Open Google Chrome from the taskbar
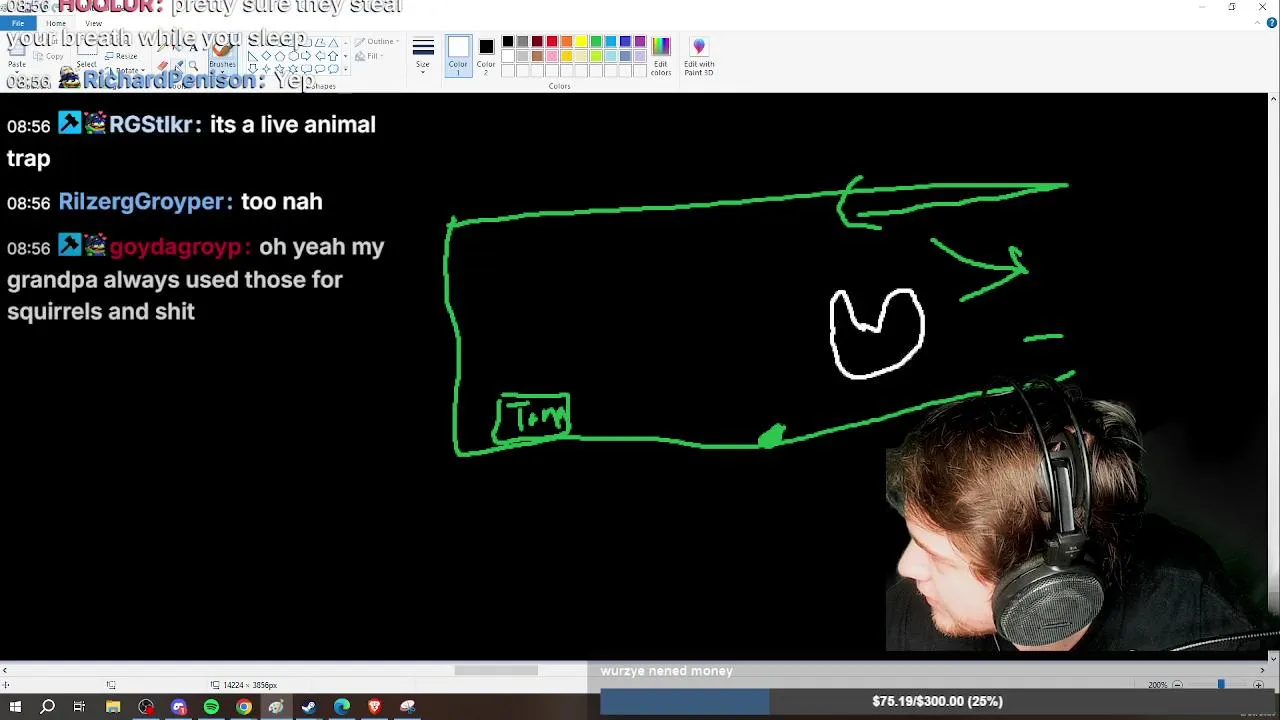This screenshot has height=720, width=1280. pos(244,707)
